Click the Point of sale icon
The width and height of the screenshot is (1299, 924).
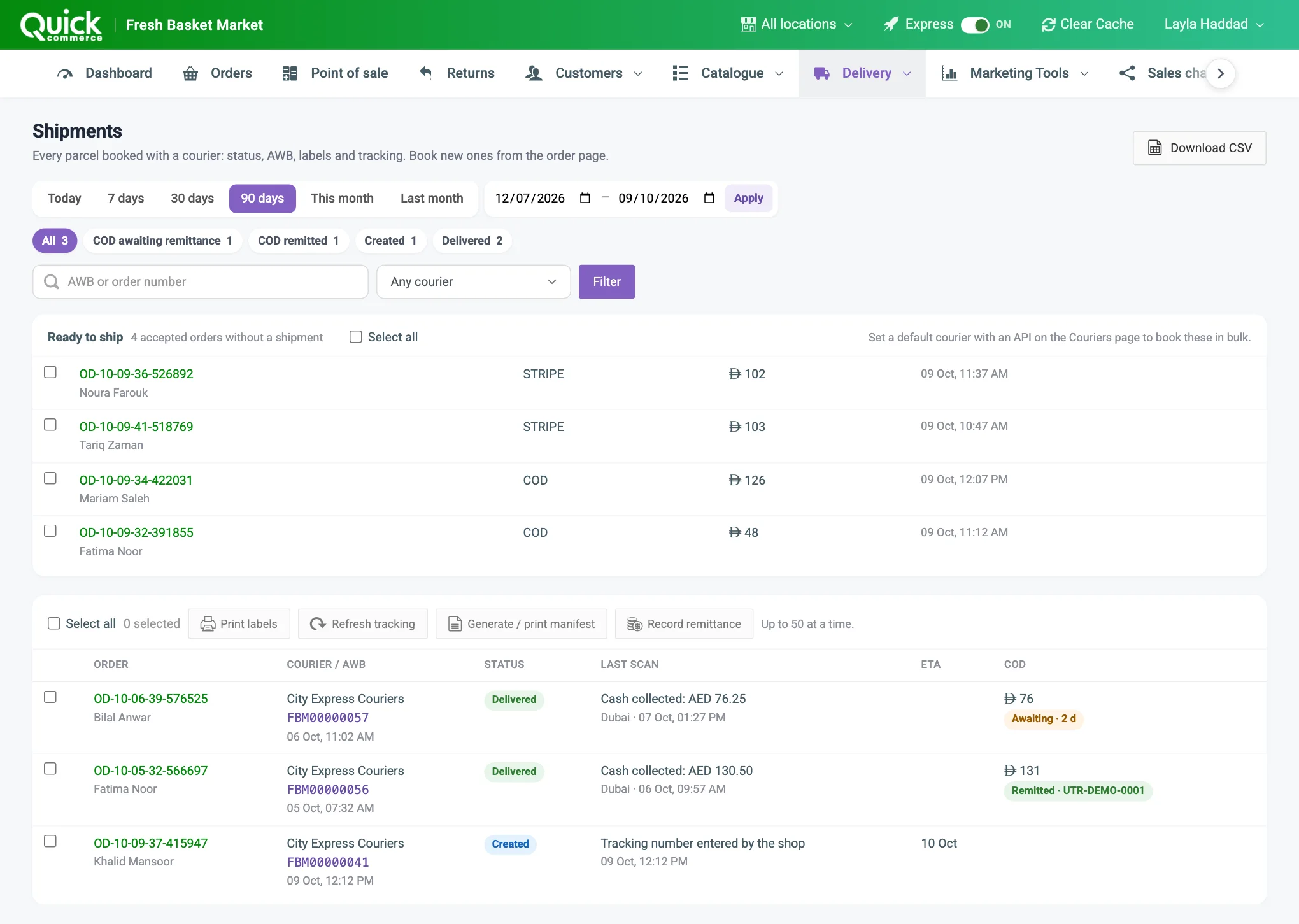tap(290, 74)
